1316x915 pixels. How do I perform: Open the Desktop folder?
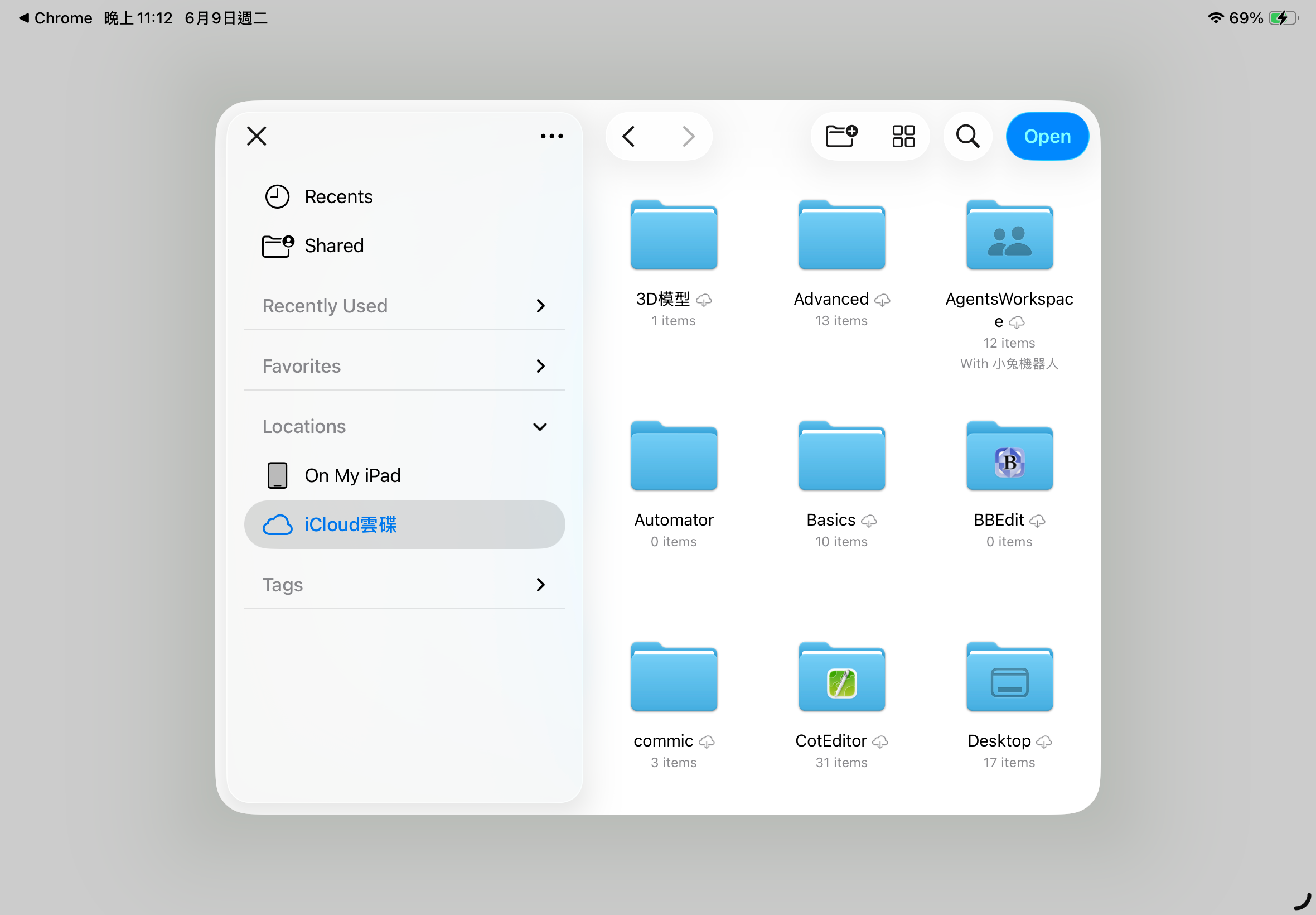(x=1009, y=677)
